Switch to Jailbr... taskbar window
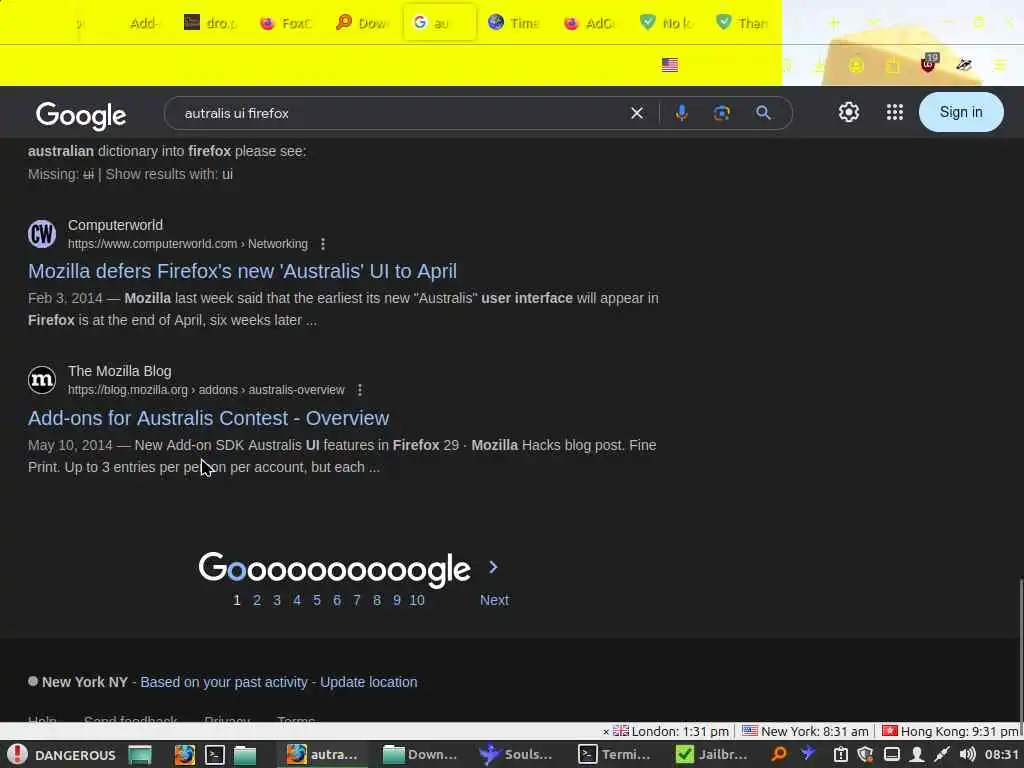Screen dimensions: 1024x768 712,754
